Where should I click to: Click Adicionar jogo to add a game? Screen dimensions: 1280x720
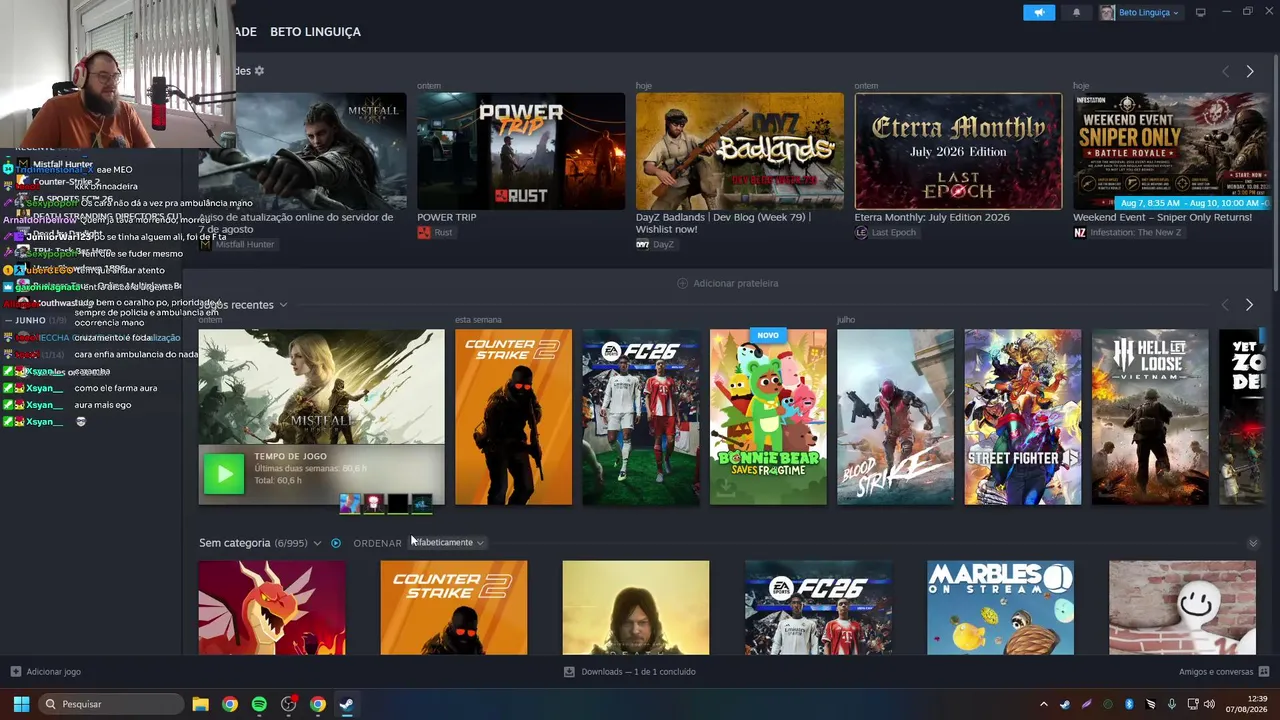[46, 672]
